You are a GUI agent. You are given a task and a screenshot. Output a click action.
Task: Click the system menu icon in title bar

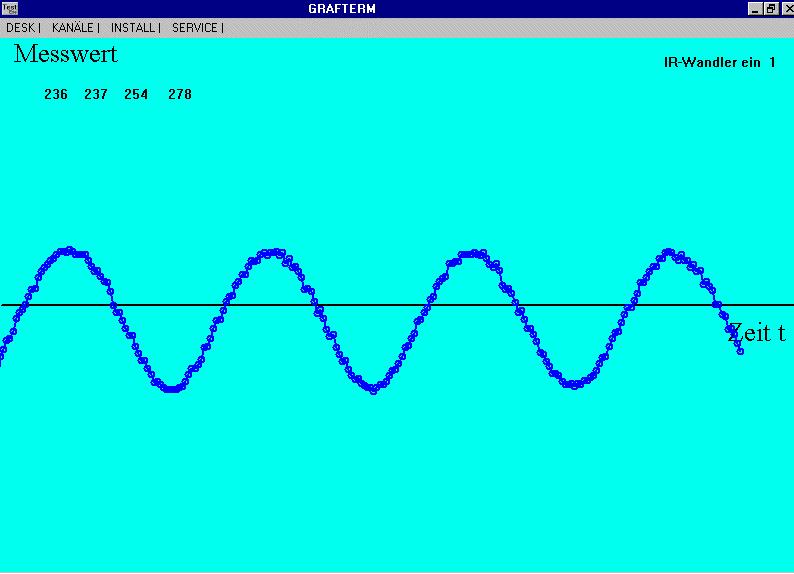click(9, 8)
